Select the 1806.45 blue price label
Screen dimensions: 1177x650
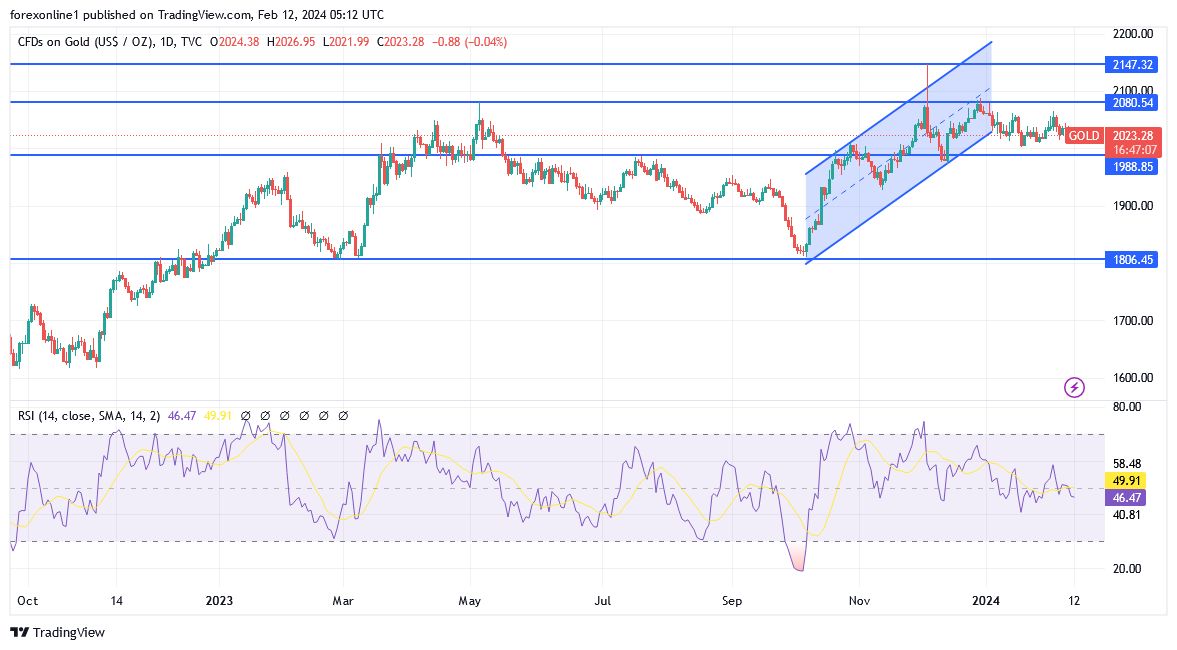pyautogui.click(x=1131, y=260)
